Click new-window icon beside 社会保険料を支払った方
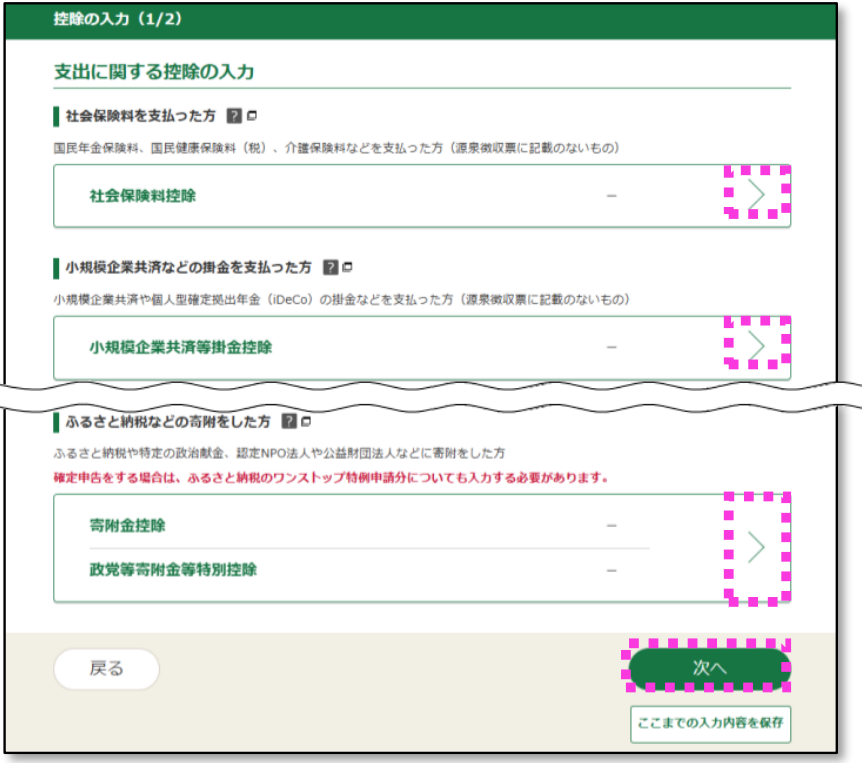The image size is (865, 763). (x=252, y=116)
